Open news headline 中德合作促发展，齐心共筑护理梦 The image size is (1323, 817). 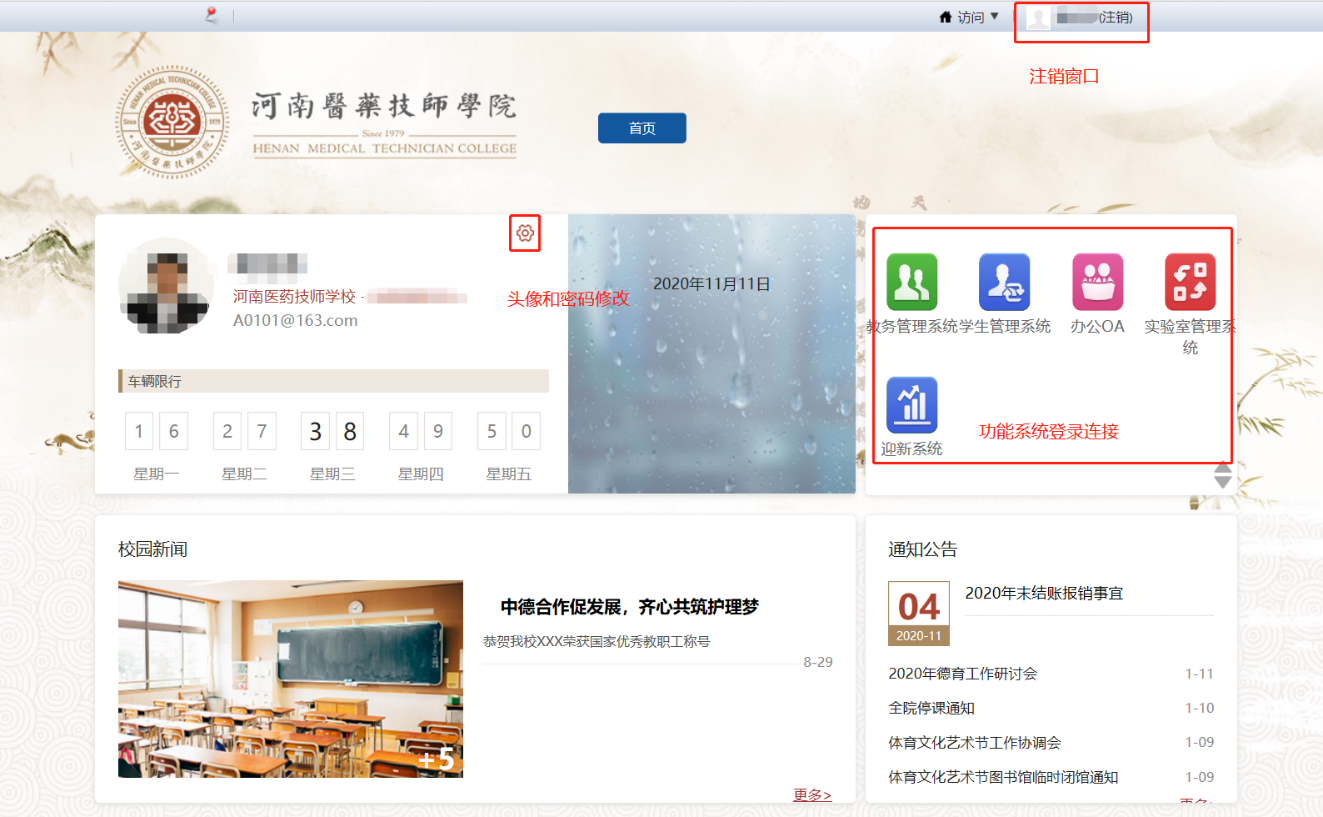pyautogui.click(x=630, y=607)
